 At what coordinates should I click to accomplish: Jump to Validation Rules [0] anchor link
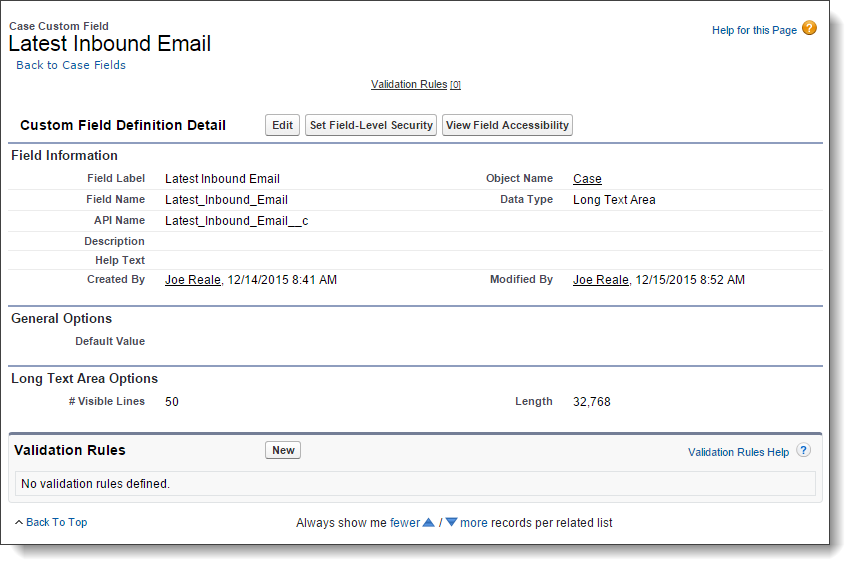pos(416,85)
